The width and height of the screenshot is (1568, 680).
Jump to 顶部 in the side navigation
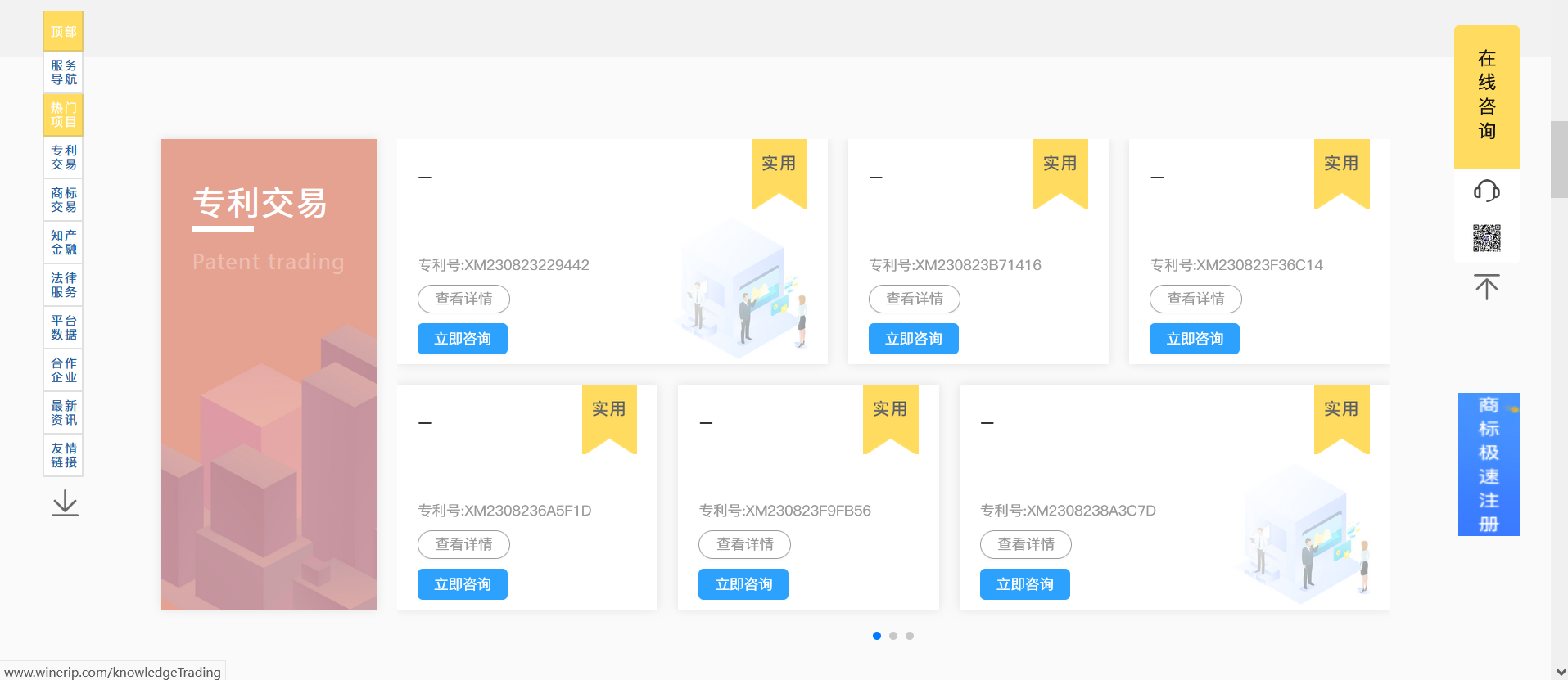[x=63, y=32]
